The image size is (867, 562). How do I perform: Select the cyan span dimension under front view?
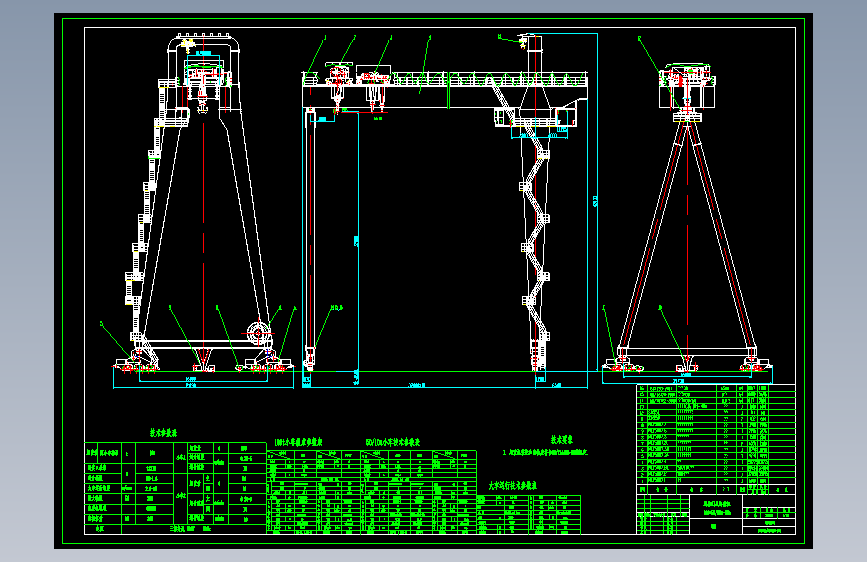420,386
